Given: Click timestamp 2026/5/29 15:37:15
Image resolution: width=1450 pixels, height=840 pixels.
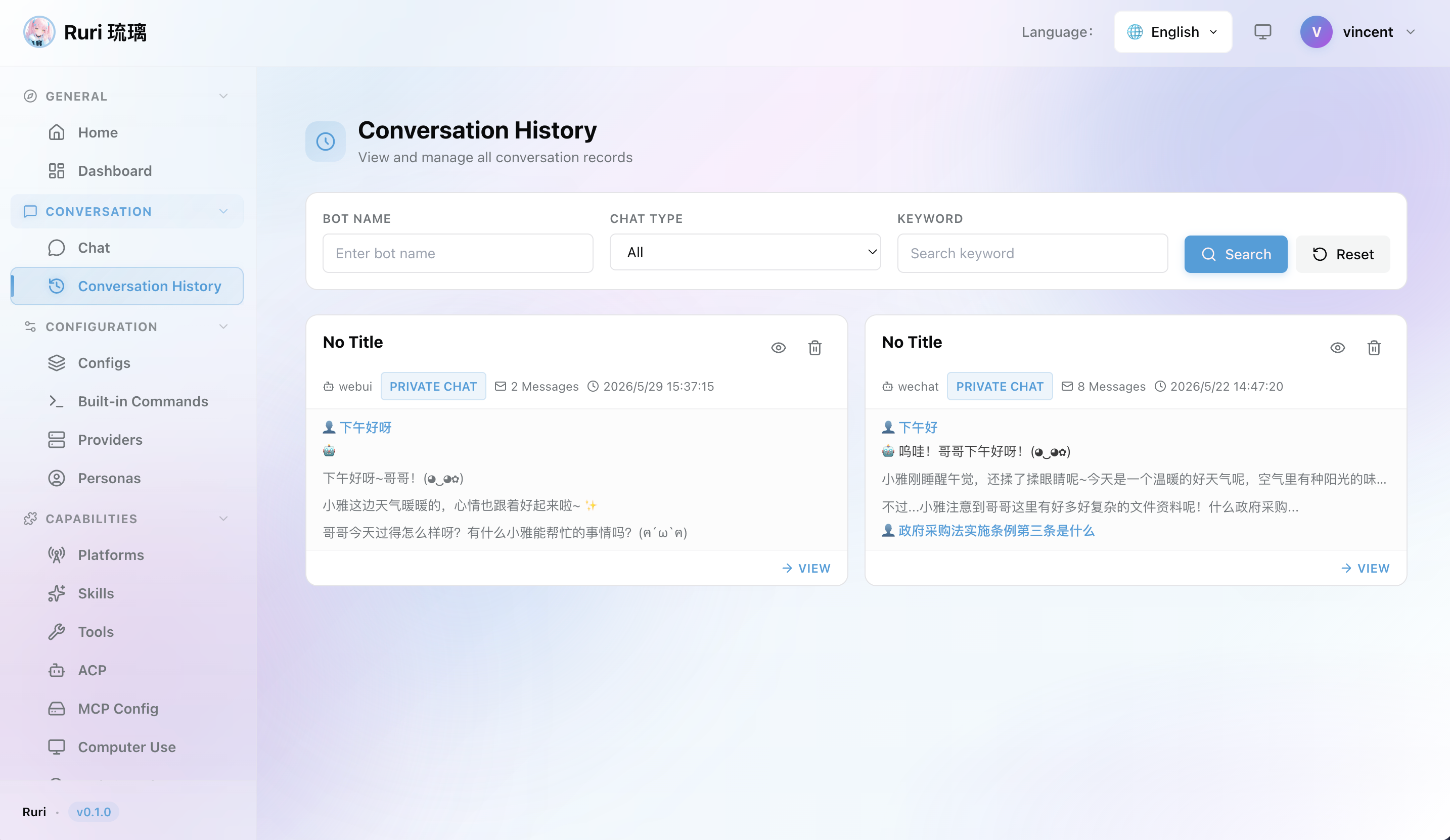Looking at the screenshot, I should point(658,386).
